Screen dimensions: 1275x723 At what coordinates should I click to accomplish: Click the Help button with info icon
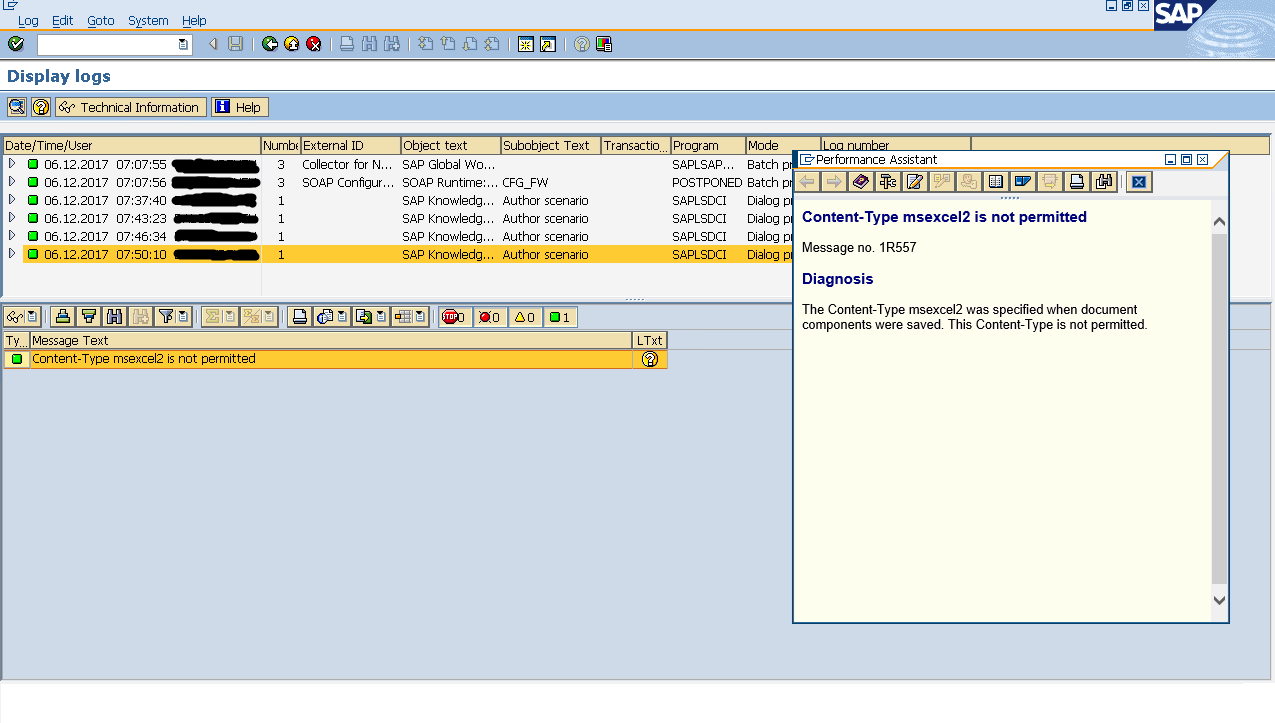pyautogui.click(x=240, y=107)
